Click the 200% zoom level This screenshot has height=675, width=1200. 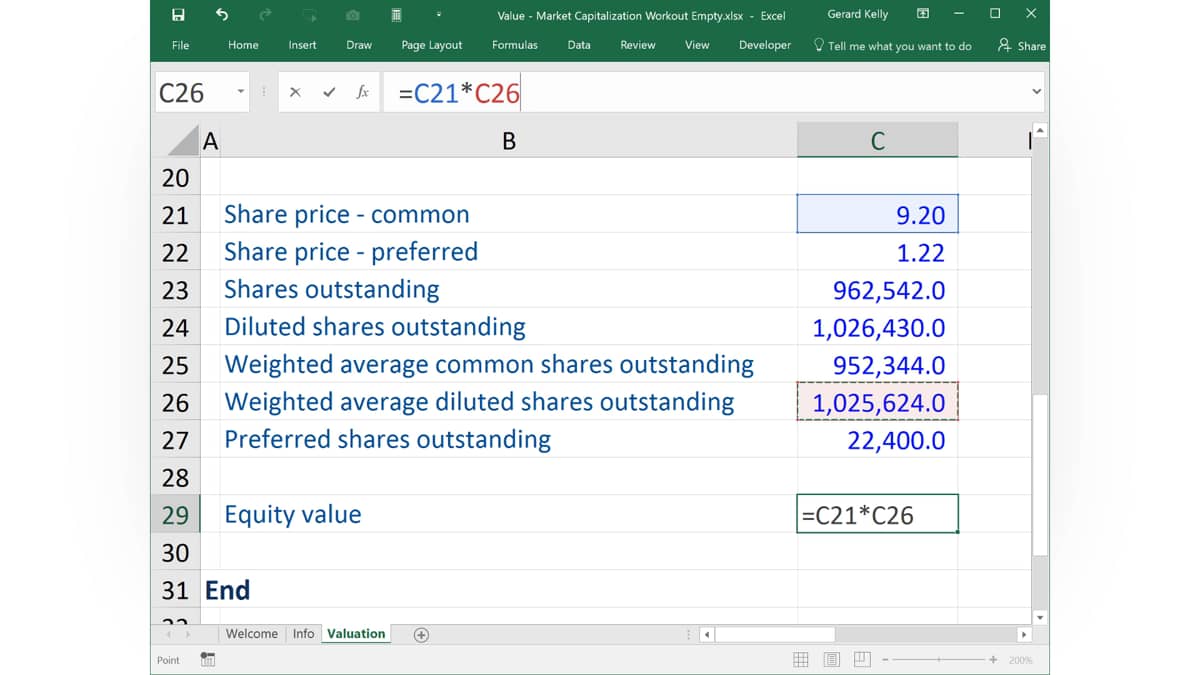[1020, 660]
